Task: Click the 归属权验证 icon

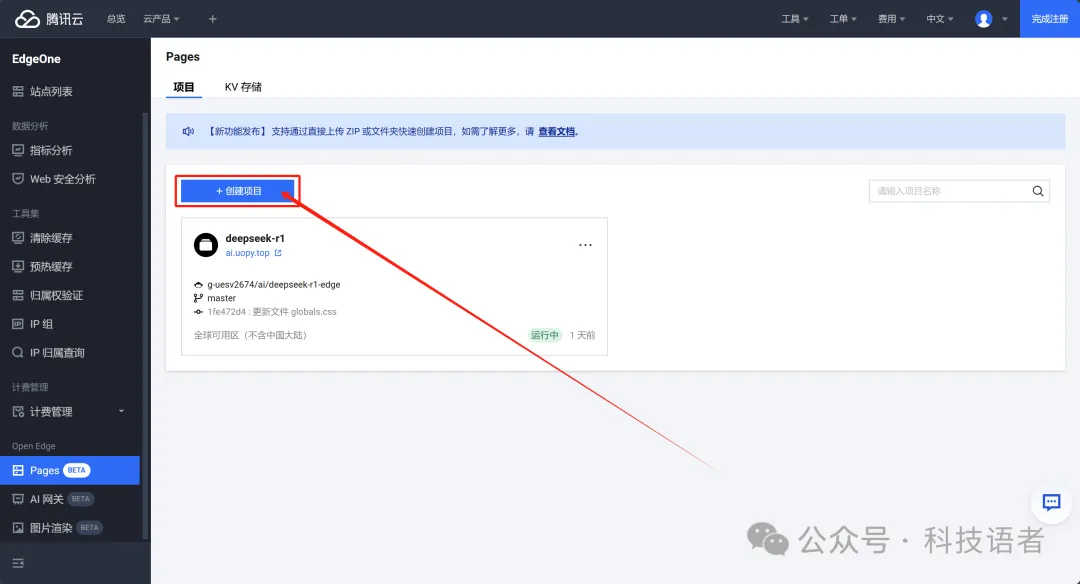Action: (18, 295)
